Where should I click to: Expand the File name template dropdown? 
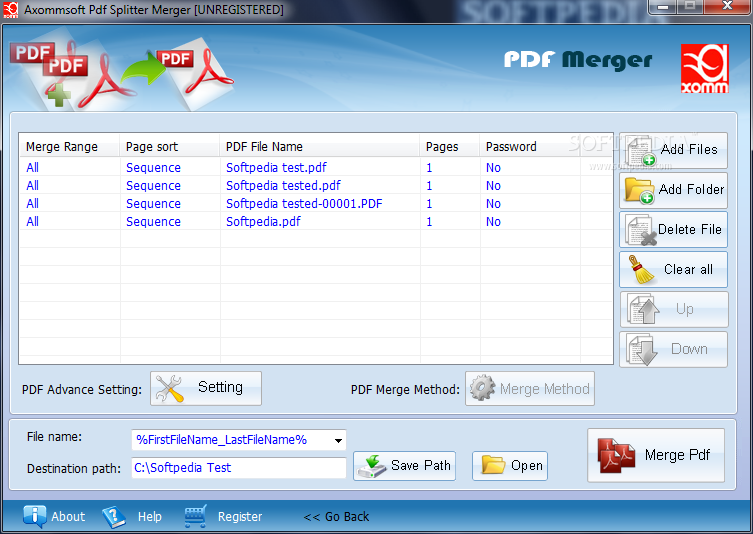pyautogui.click(x=338, y=440)
